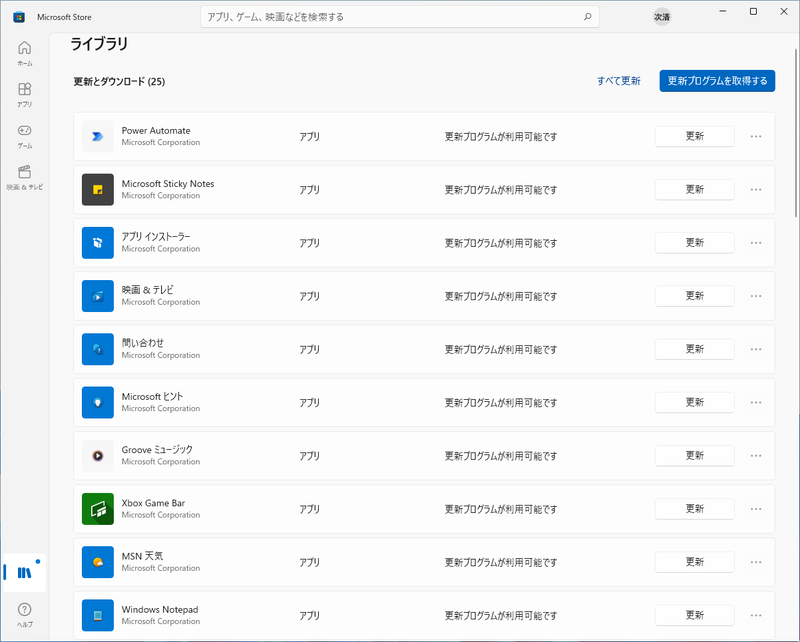This screenshot has height=642, width=800.
Task: Select Groove ミュージック app name
Action: [157, 450]
